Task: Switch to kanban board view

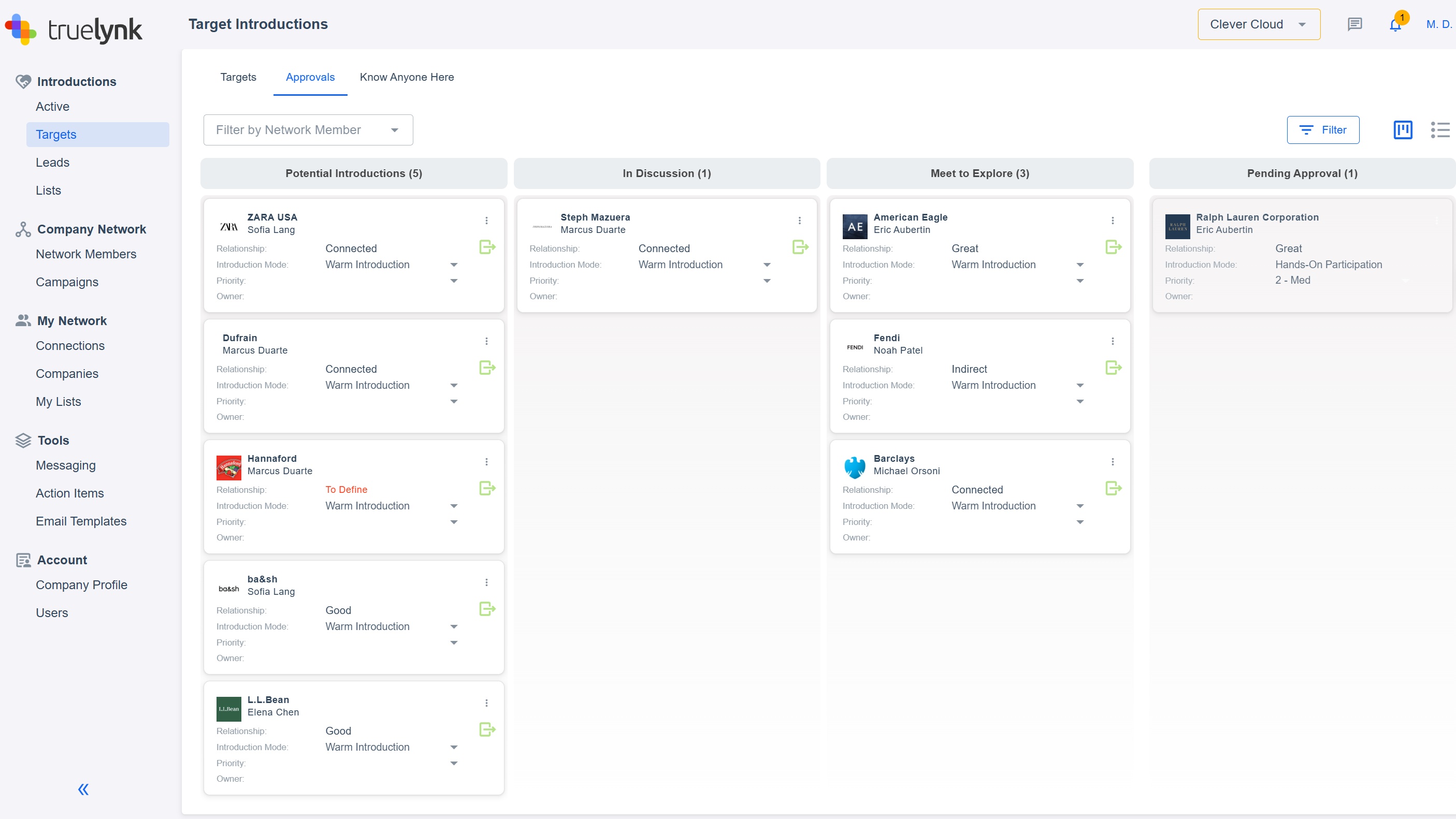Action: (x=1403, y=130)
